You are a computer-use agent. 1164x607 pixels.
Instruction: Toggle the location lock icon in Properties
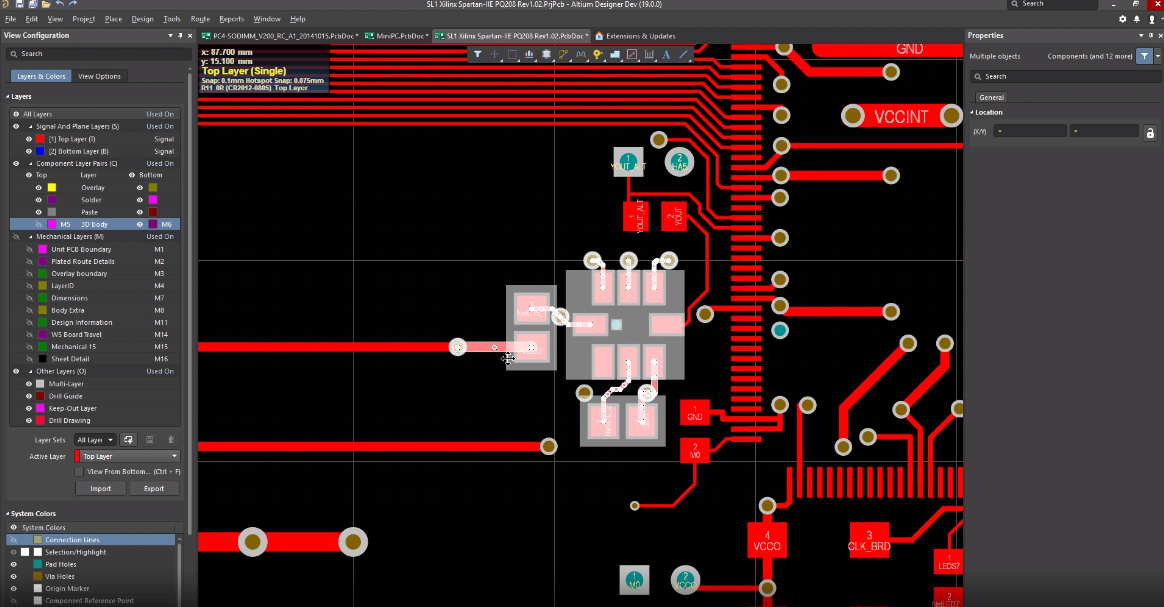tap(1150, 133)
